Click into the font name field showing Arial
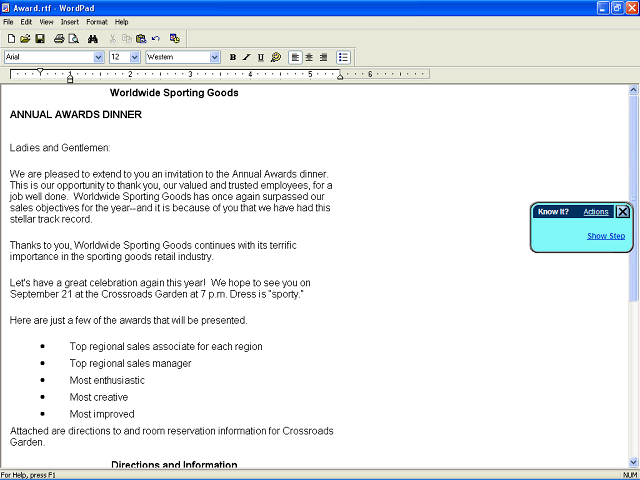The height and width of the screenshot is (480, 640). (49, 57)
